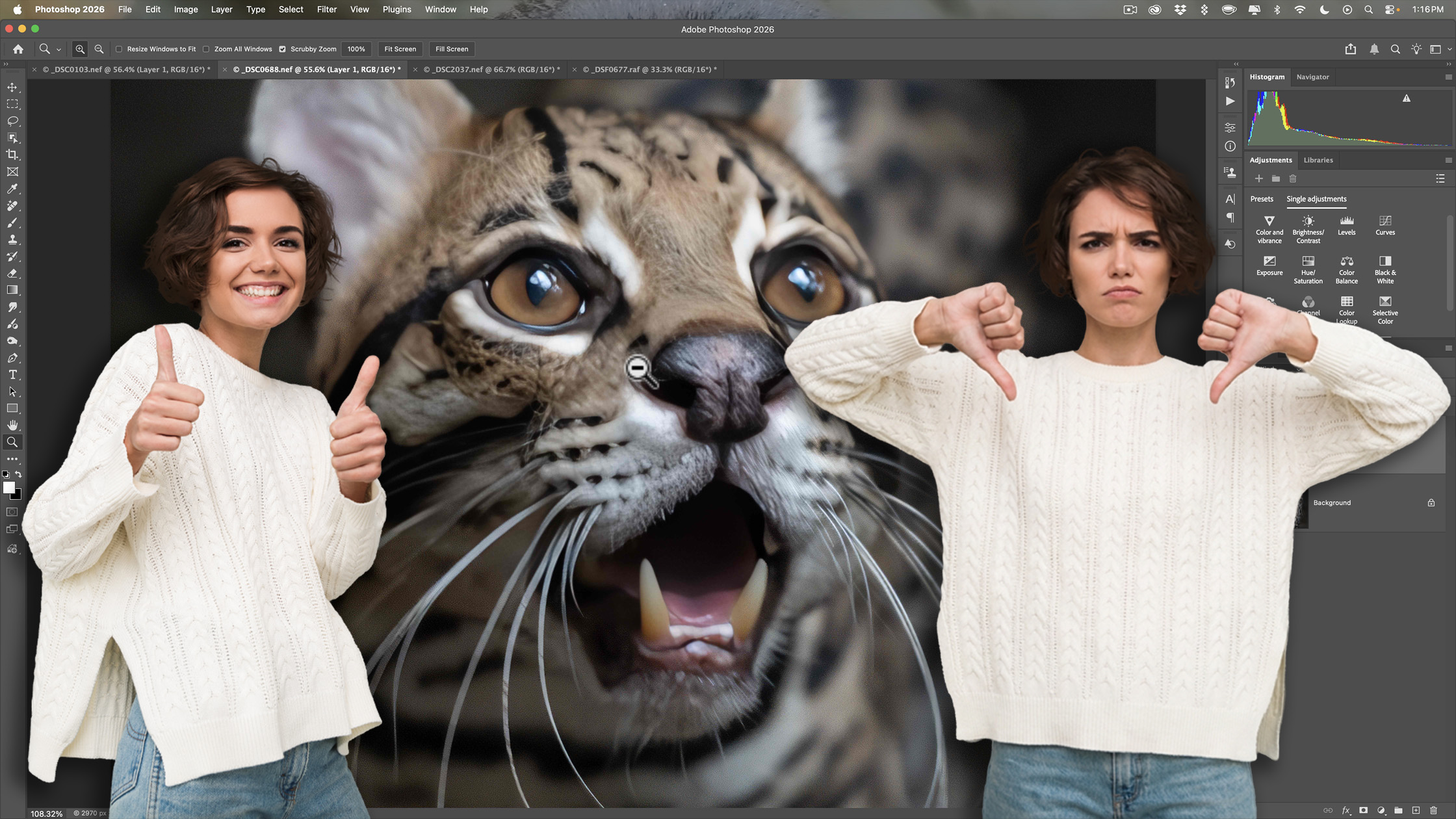This screenshot has width=1456, height=819.
Task: Select the Crop tool in the toolbar
Action: pyautogui.click(x=12, y=155)
